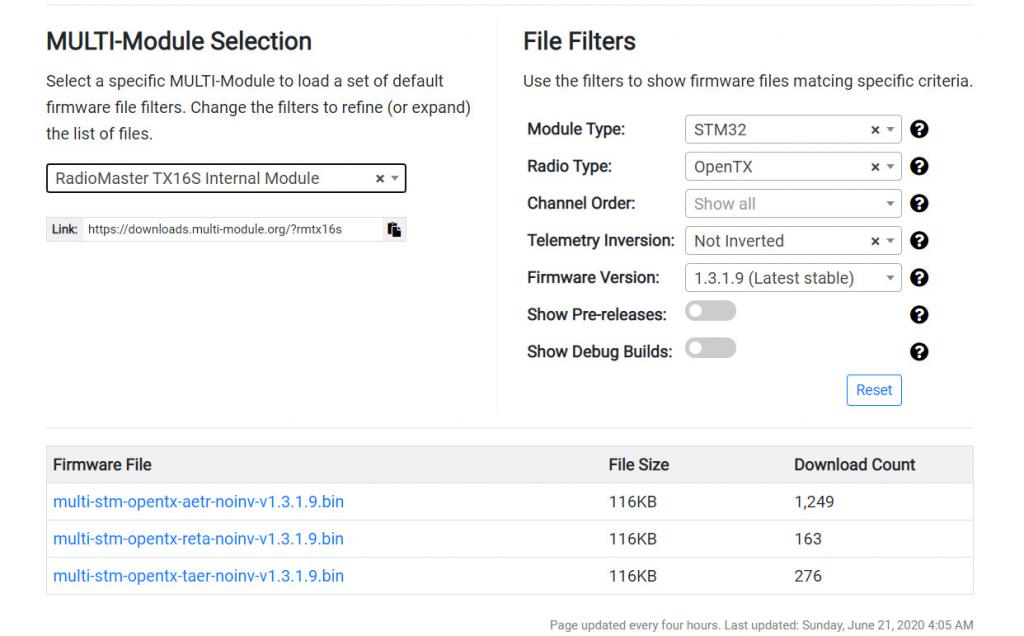Copy the module link to clipboard
1024x636 pixels.
(x=394, y=229)
